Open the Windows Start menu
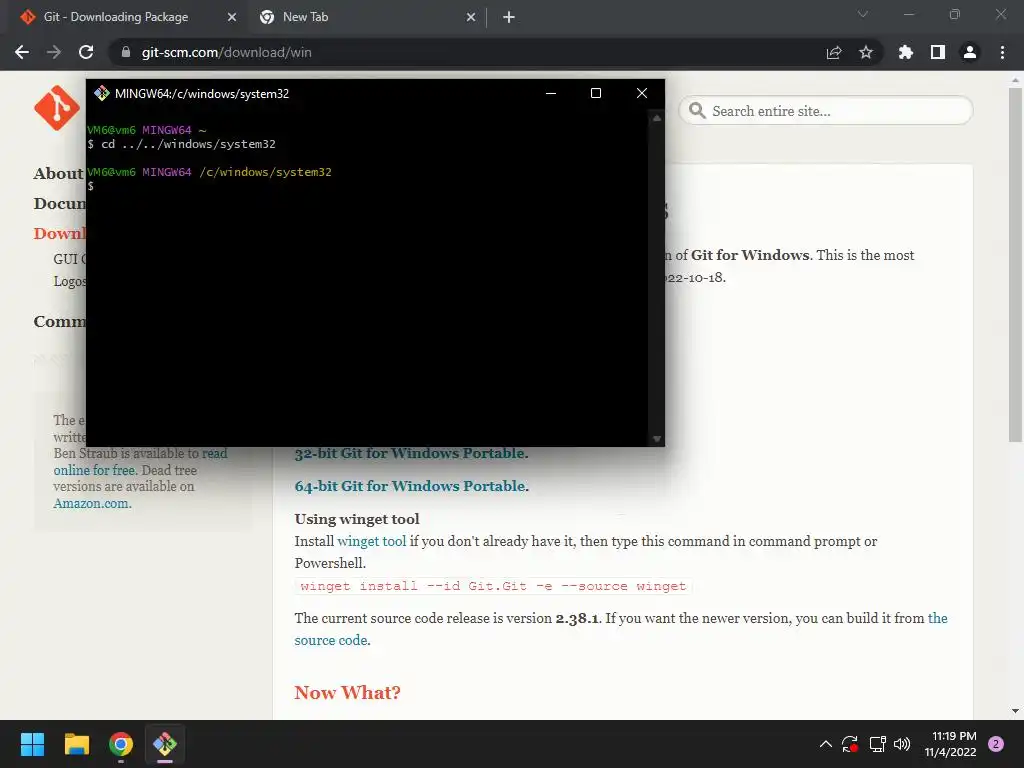The image size is (1024, 768). click(x=32, y=744)
